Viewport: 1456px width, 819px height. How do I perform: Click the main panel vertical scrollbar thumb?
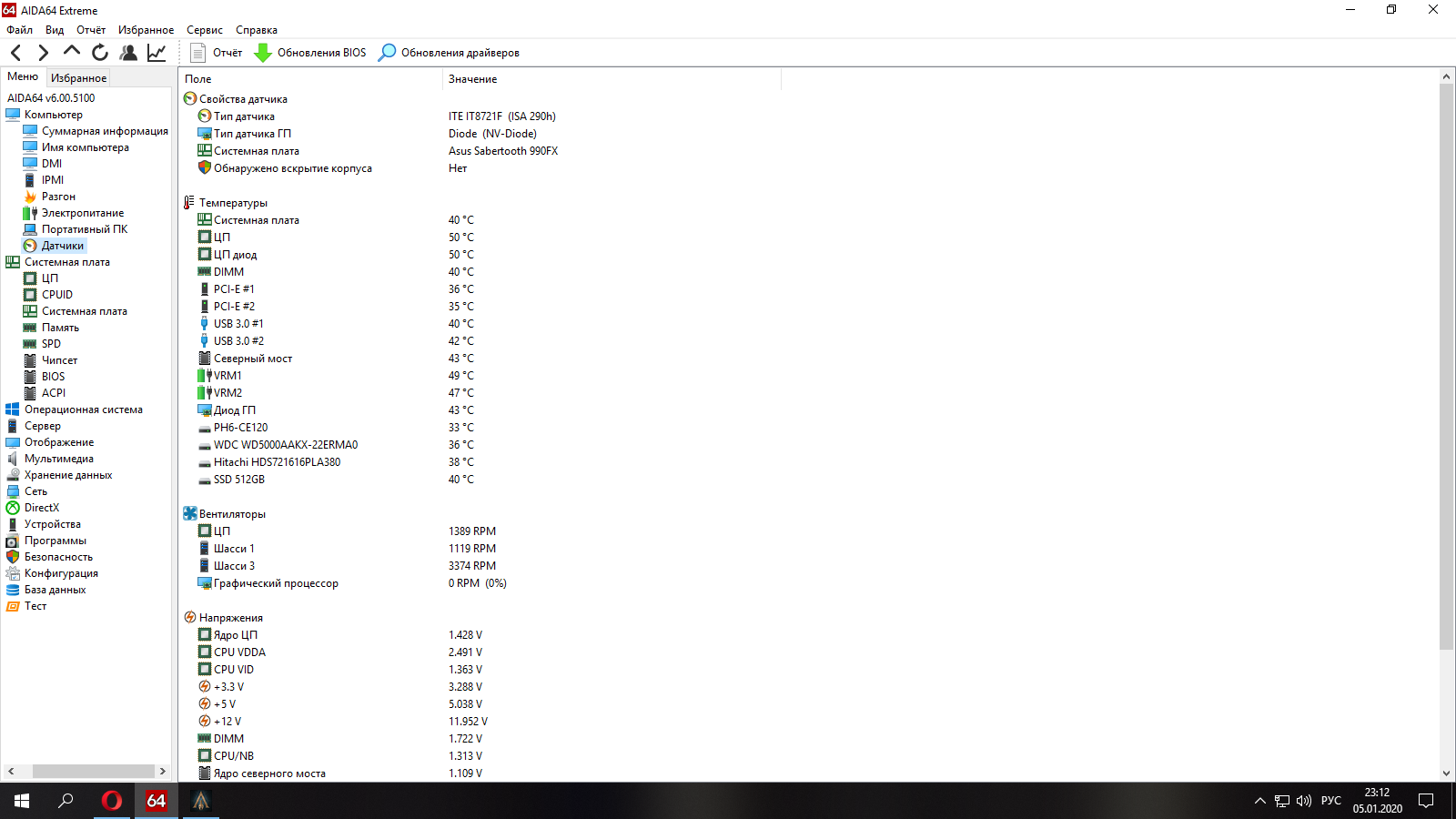(1446, 367)
